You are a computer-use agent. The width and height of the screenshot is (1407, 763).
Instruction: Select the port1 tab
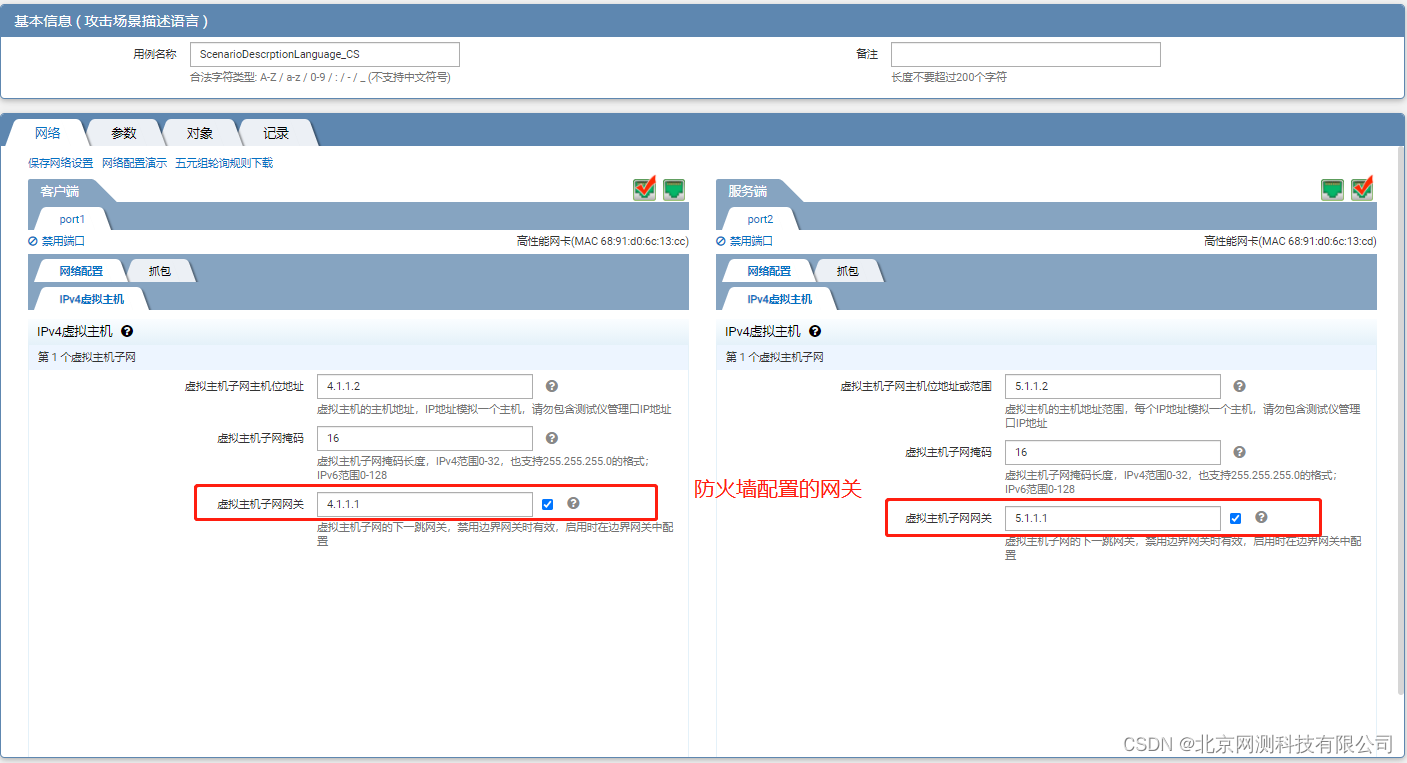(72, 219)
